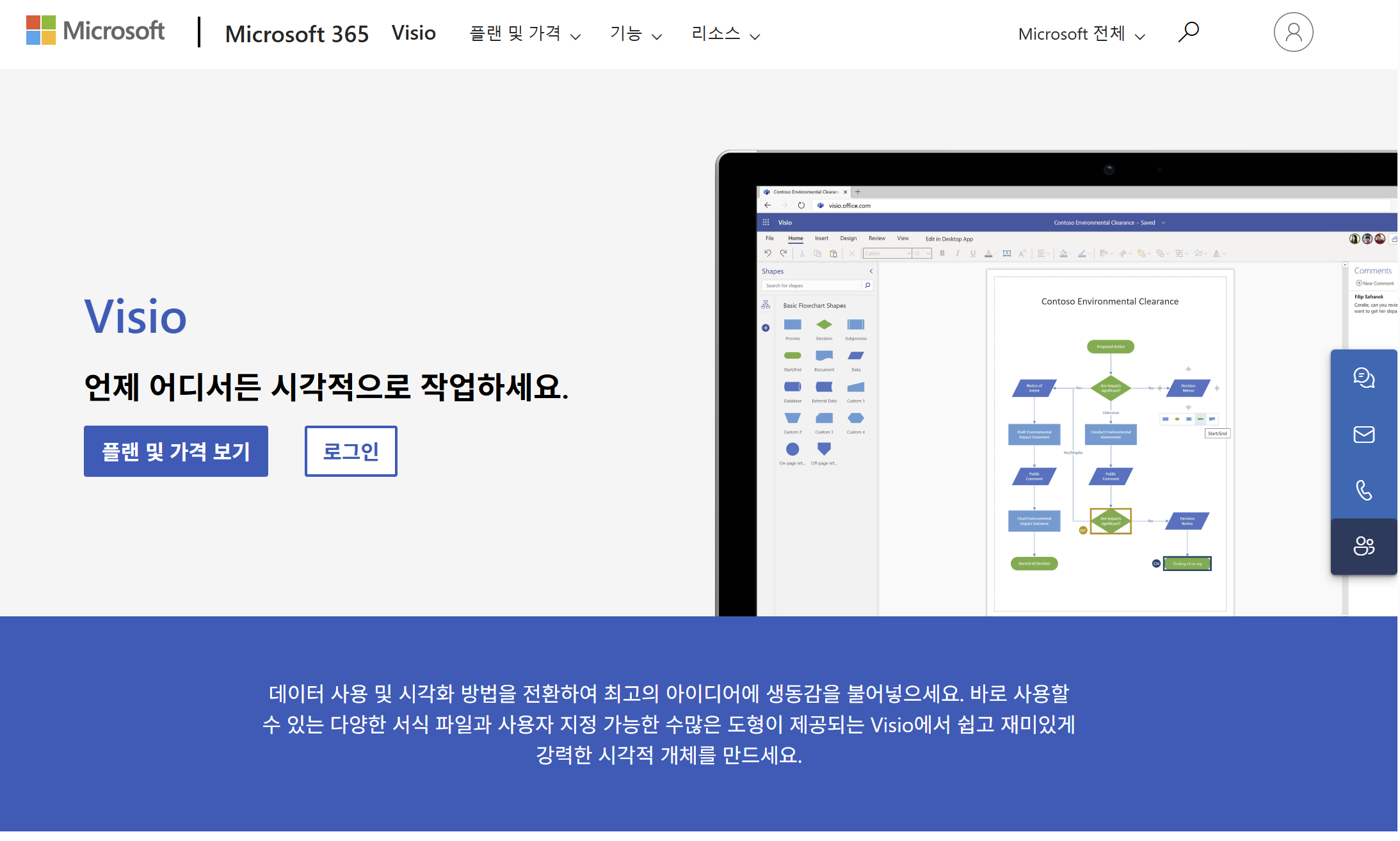1400x841 pixels.
Task: Click the plus add-shapes icon
Action: pyautogui.click(x=766, y=328)
